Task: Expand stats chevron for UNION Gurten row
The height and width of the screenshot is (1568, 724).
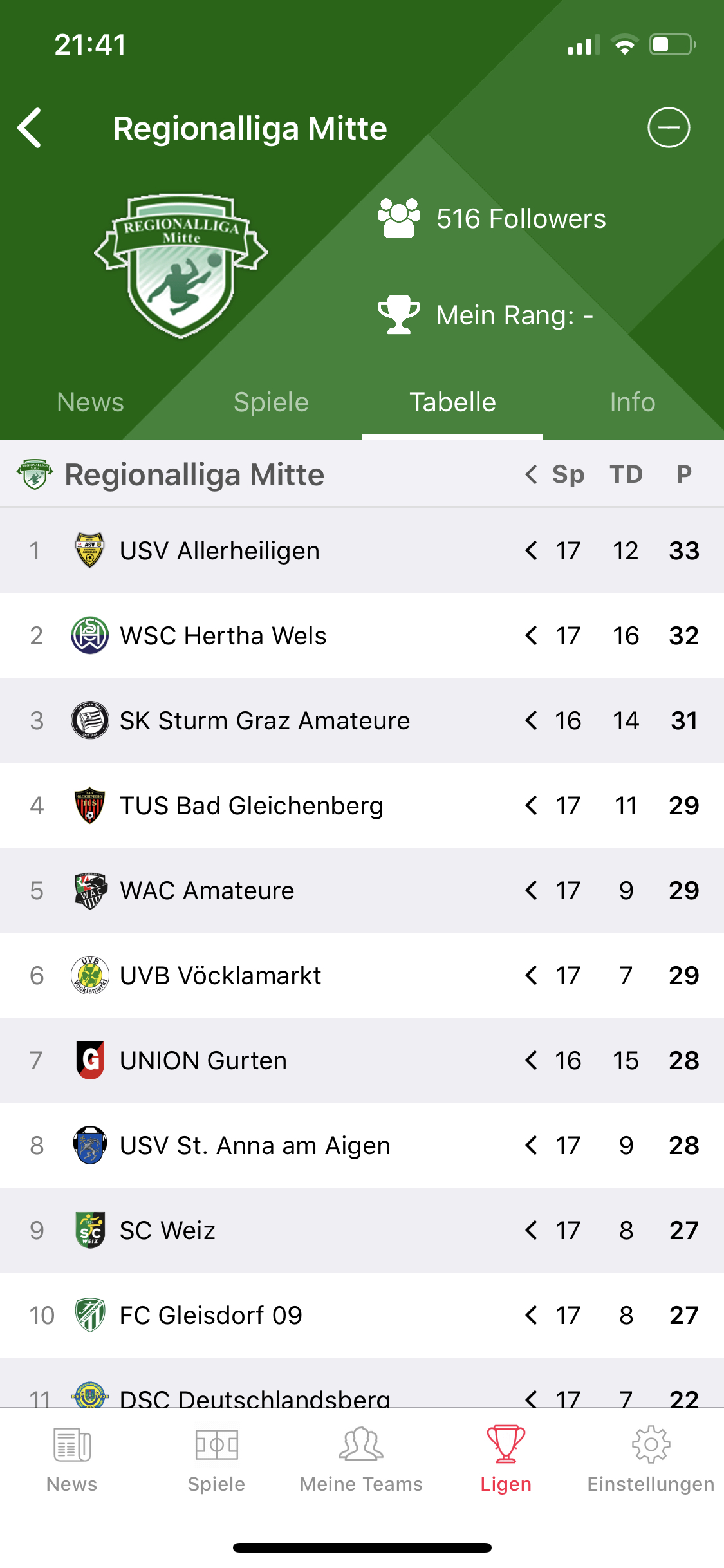Action: [x=531, y=1060]
